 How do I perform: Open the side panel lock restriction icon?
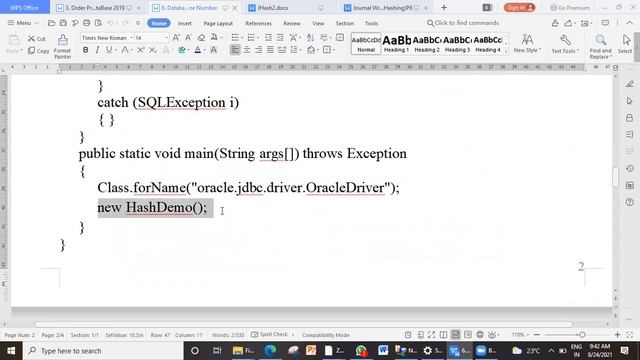(x=629, y=118)
